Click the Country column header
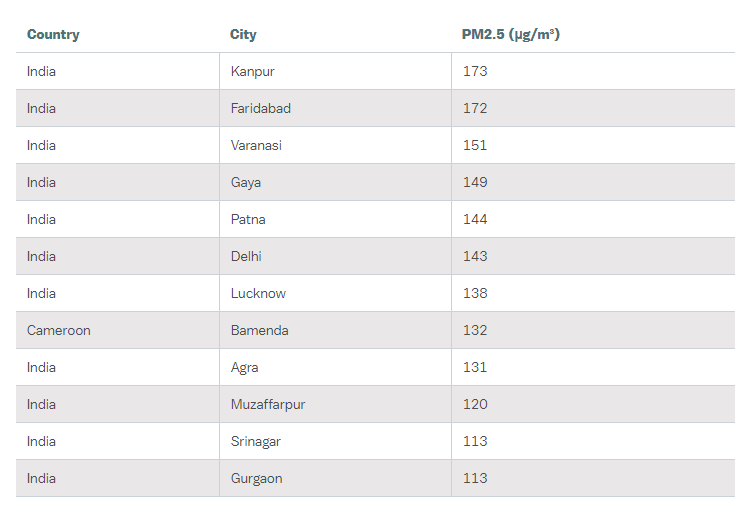This screenshot has width=746, height=507. click(53, 34)
